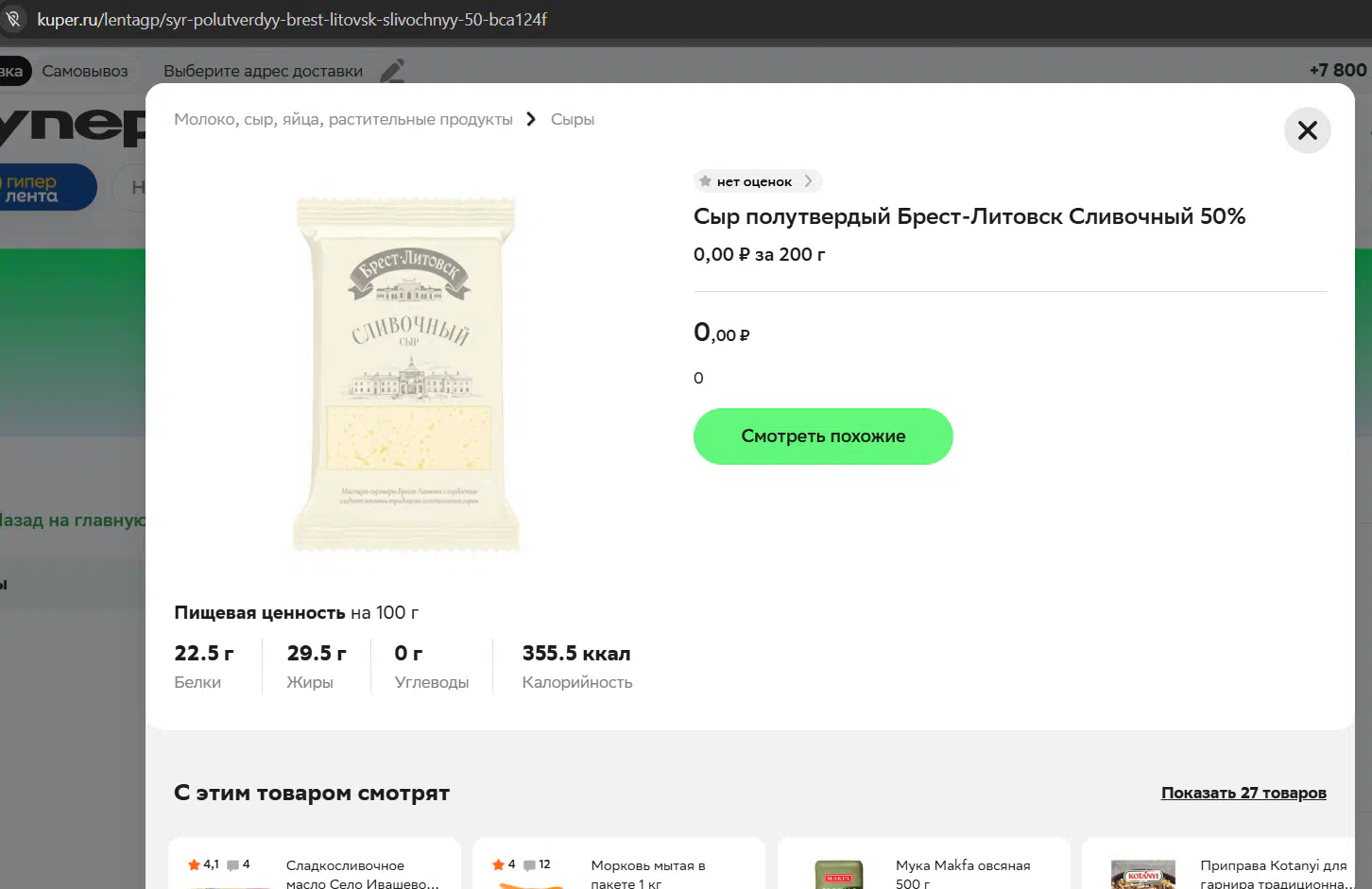The width and height of the screenshot is (1372, 889).
Task: Click the Makfa flour product thumbnail
Action: point(839,874)
